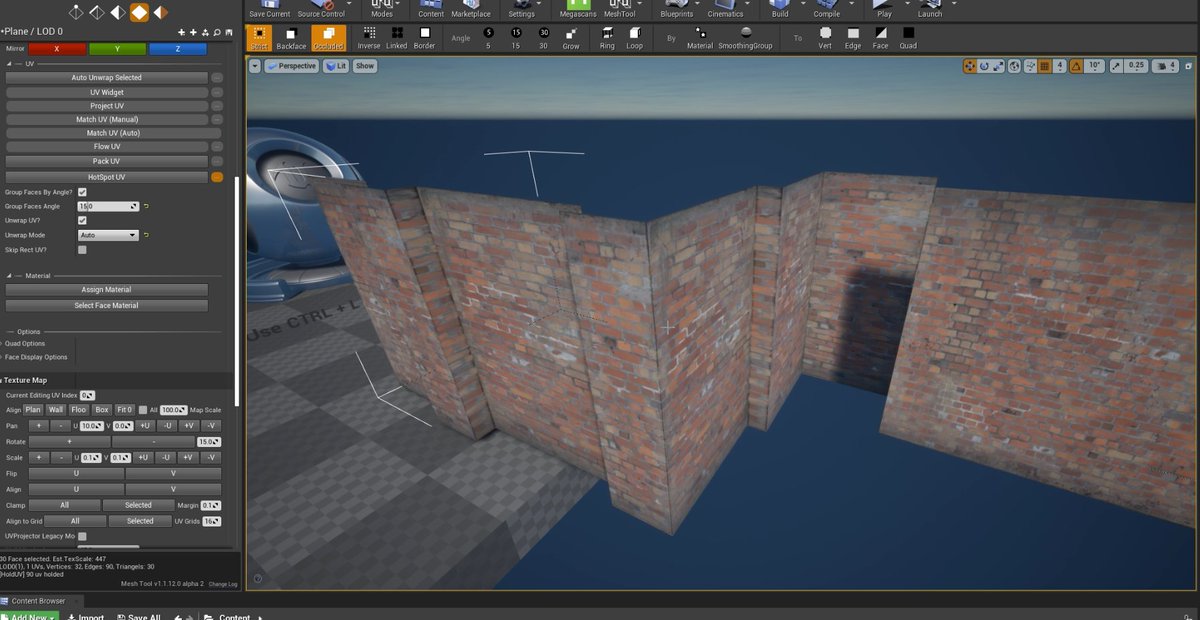Image resolution: width=1200 pixels, height=620 pixels.
Task: Open the Source Control menu
Action: click(321, 9)
